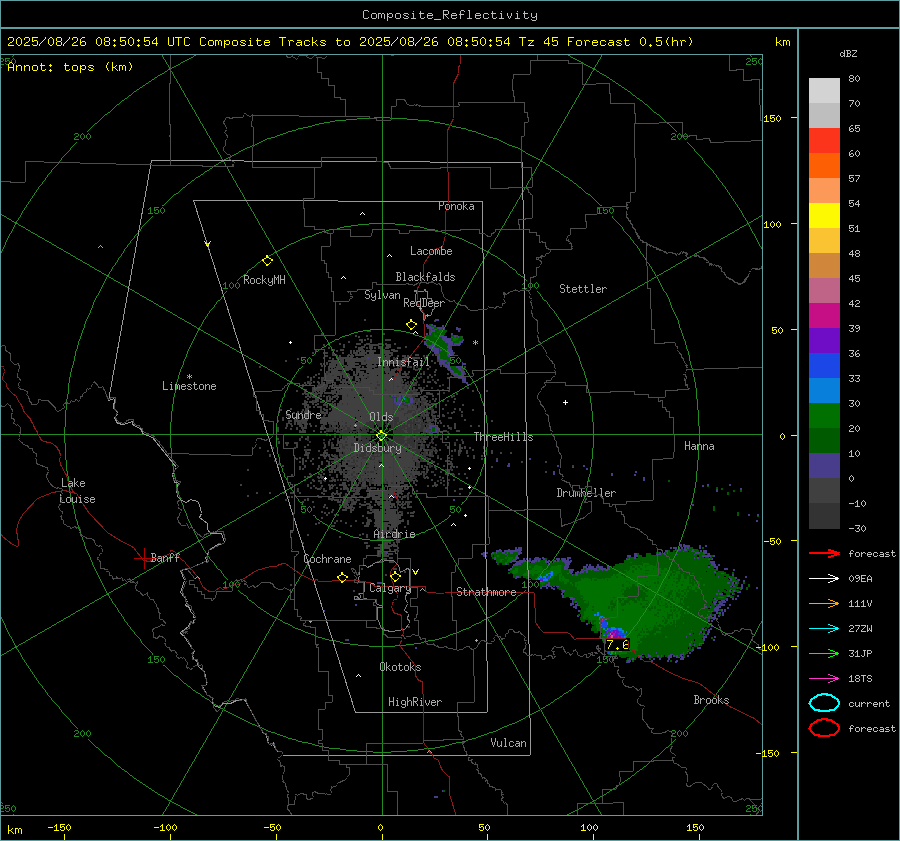
Task: Click the white 09EA arrow legend icon
Action: (824, 579)
